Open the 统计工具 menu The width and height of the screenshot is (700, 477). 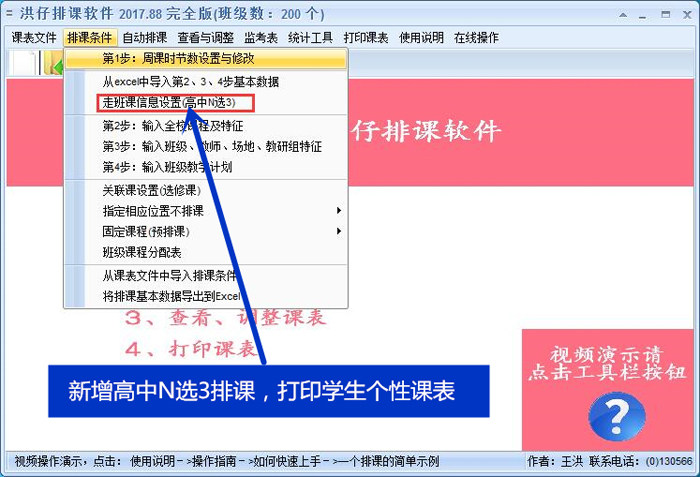310,38
